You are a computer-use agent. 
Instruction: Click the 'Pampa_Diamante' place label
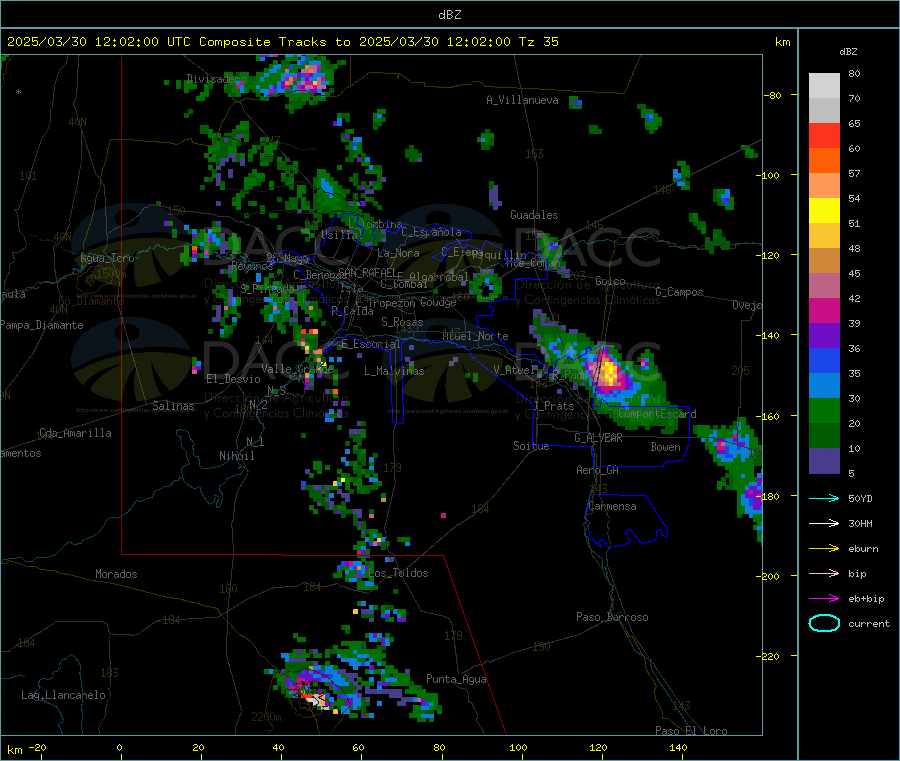(x=41, y=325)
